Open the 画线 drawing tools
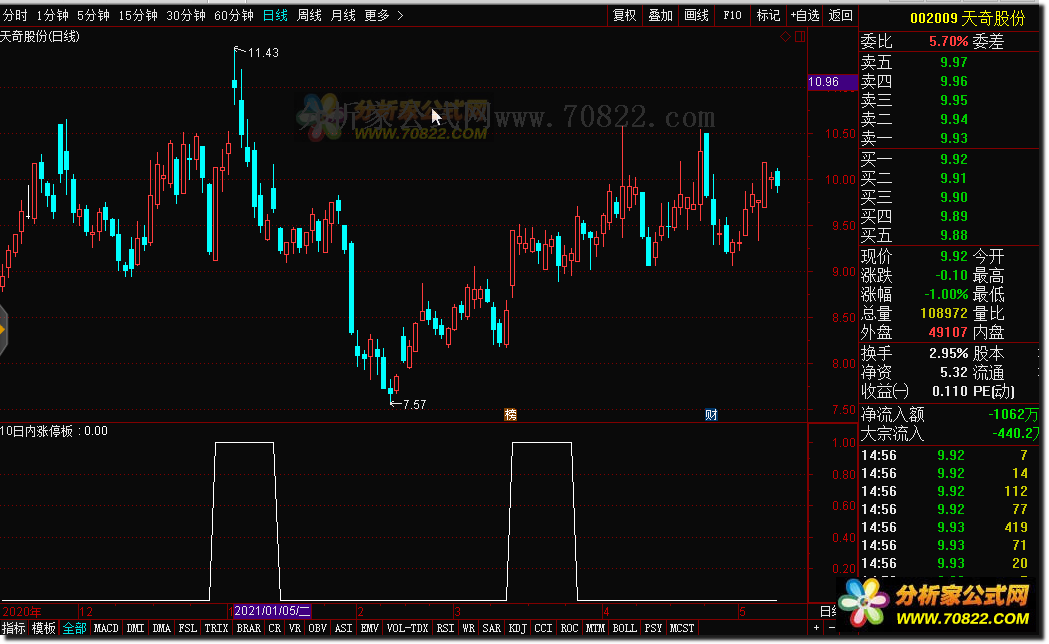The height and width of the screenshot is (644, 1049). click(x=696, y=15)
